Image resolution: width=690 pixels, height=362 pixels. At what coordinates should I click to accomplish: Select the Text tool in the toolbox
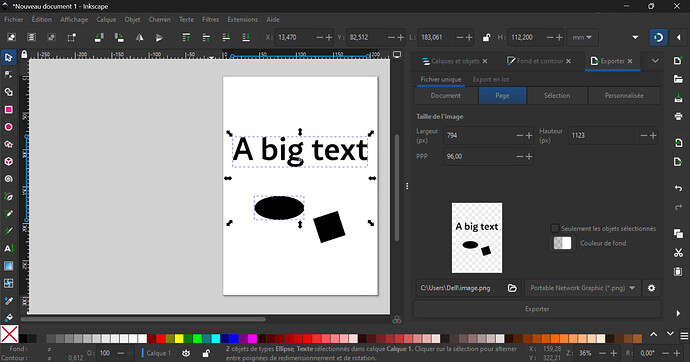tap(8, 249)
